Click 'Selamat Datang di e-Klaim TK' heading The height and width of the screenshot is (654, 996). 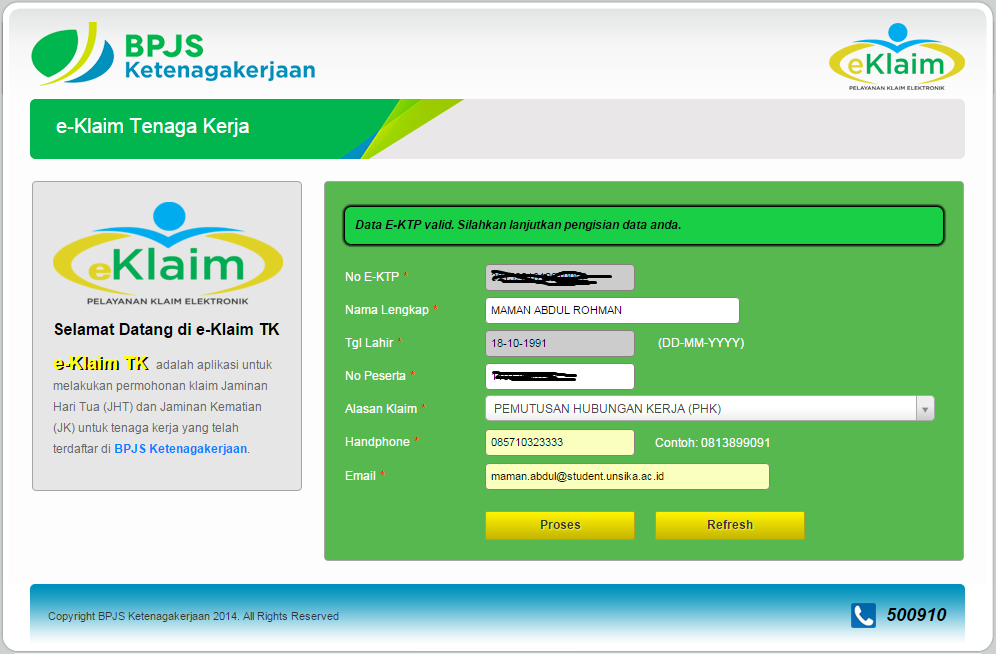coord(166,330)
